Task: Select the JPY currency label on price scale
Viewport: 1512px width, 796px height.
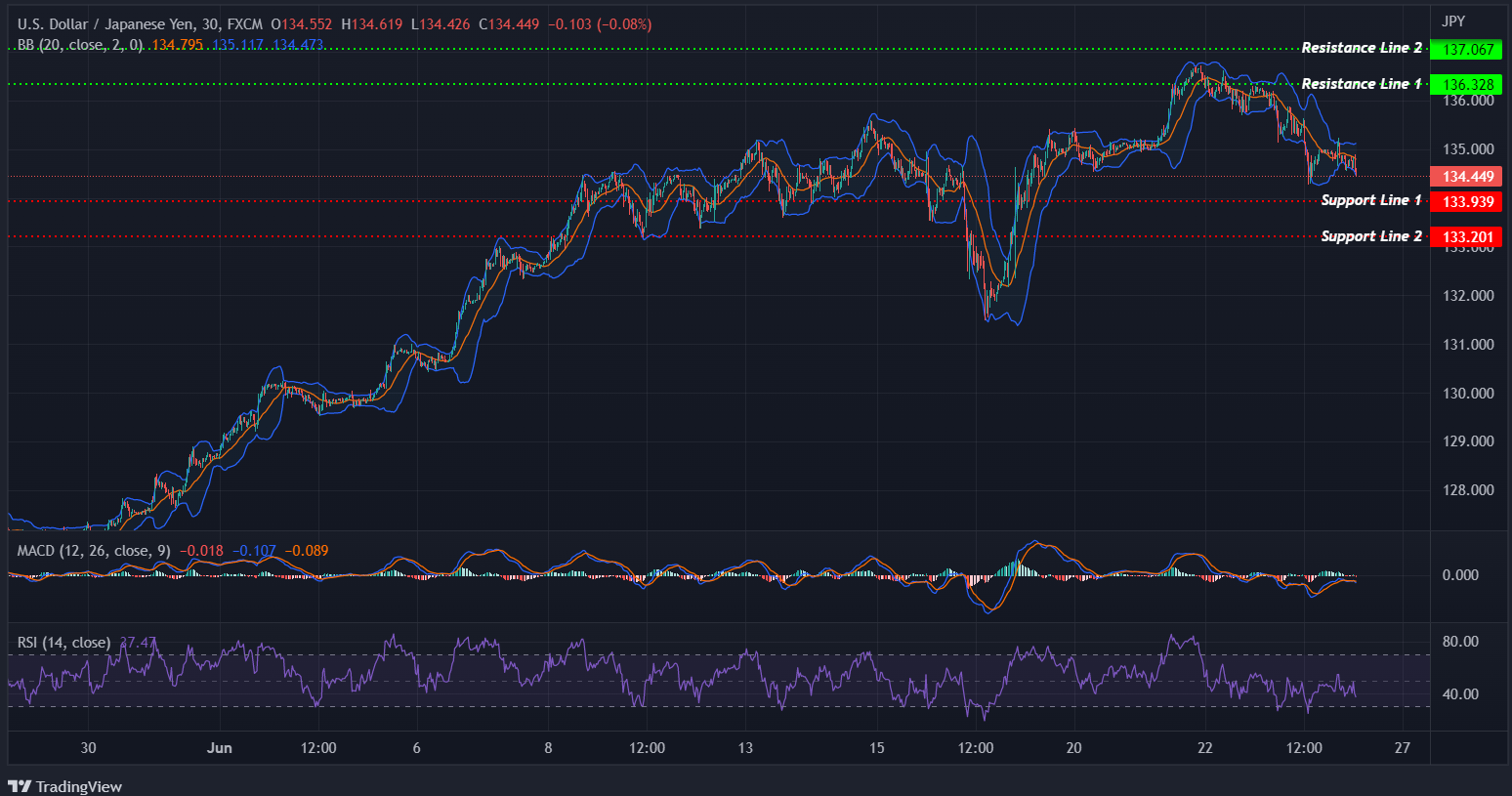Action: coord(1454,20)
